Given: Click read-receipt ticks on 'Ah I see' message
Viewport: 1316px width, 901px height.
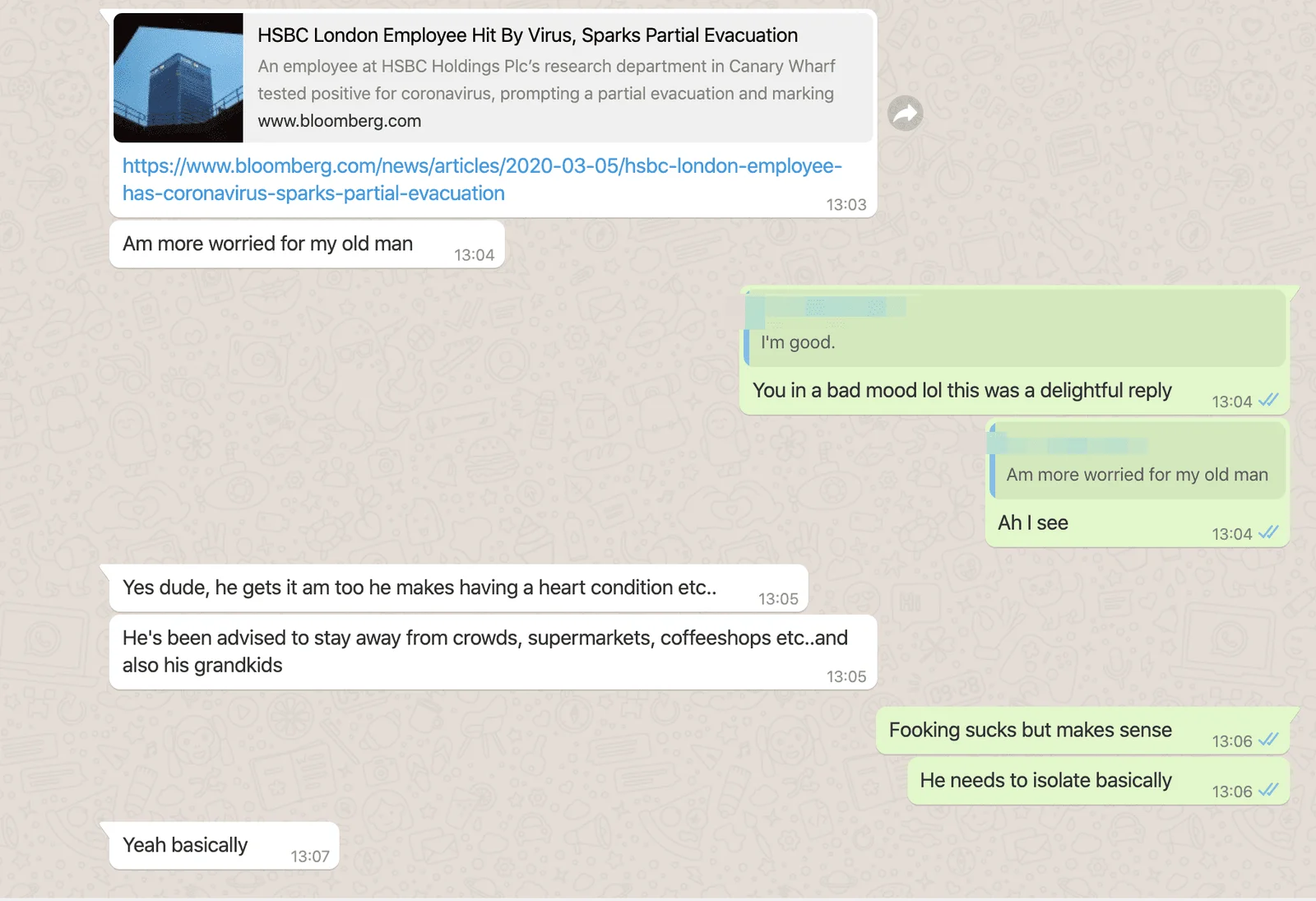Looking at the screenshot, I should pos(1268,533).
